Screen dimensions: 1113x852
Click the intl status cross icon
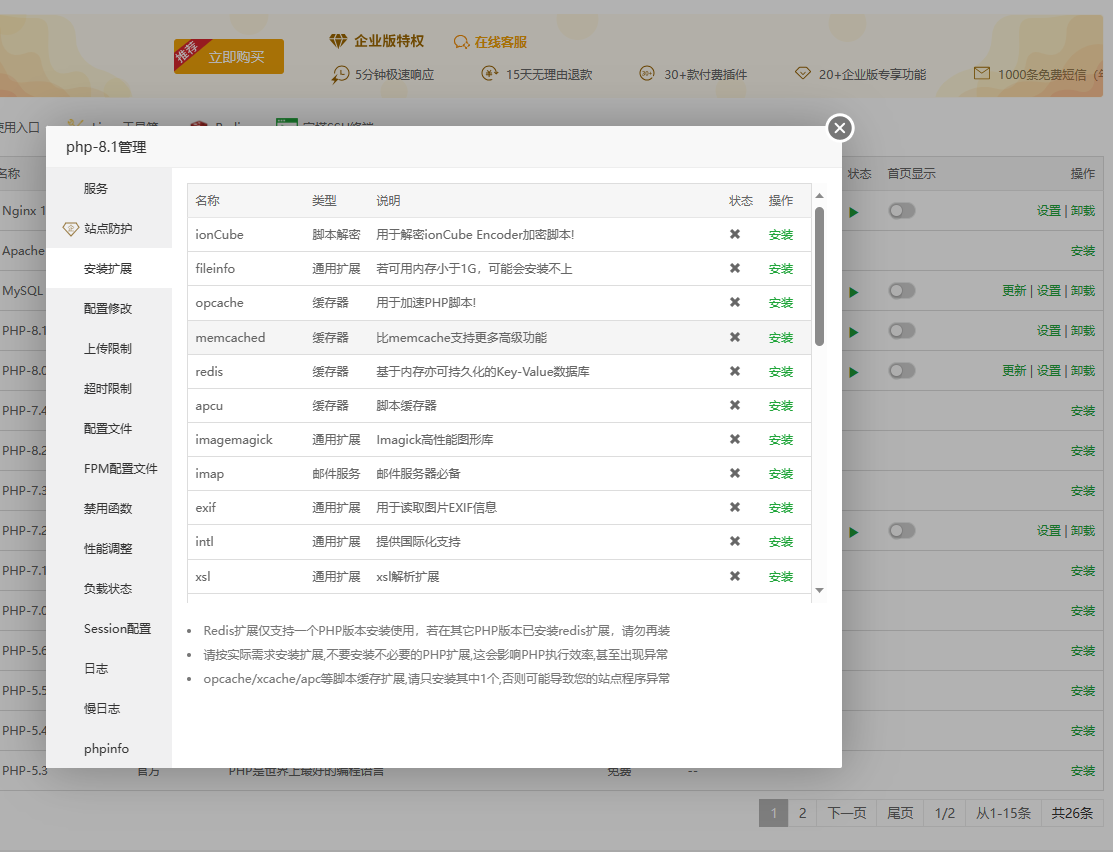735,541
